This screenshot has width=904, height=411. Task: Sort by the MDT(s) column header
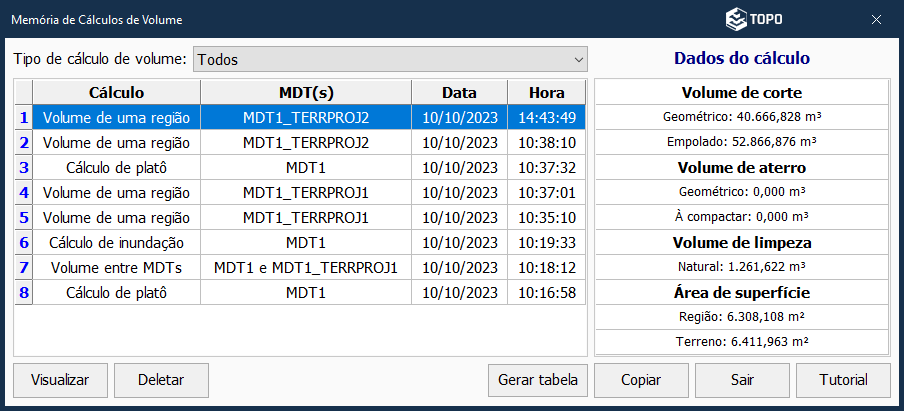305,92
